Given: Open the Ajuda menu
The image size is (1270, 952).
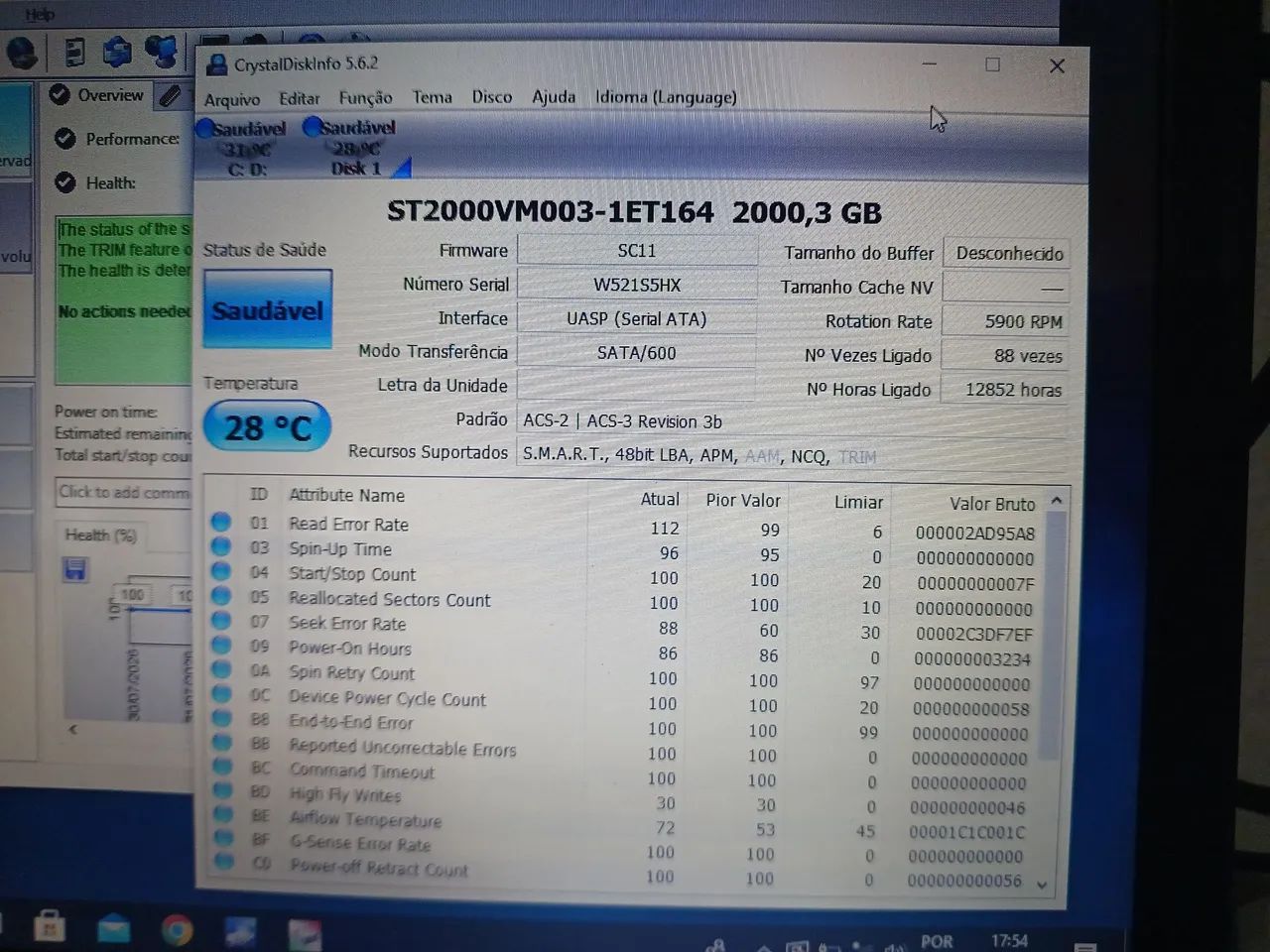Looking at the screenshot, I should click(554, 96).
